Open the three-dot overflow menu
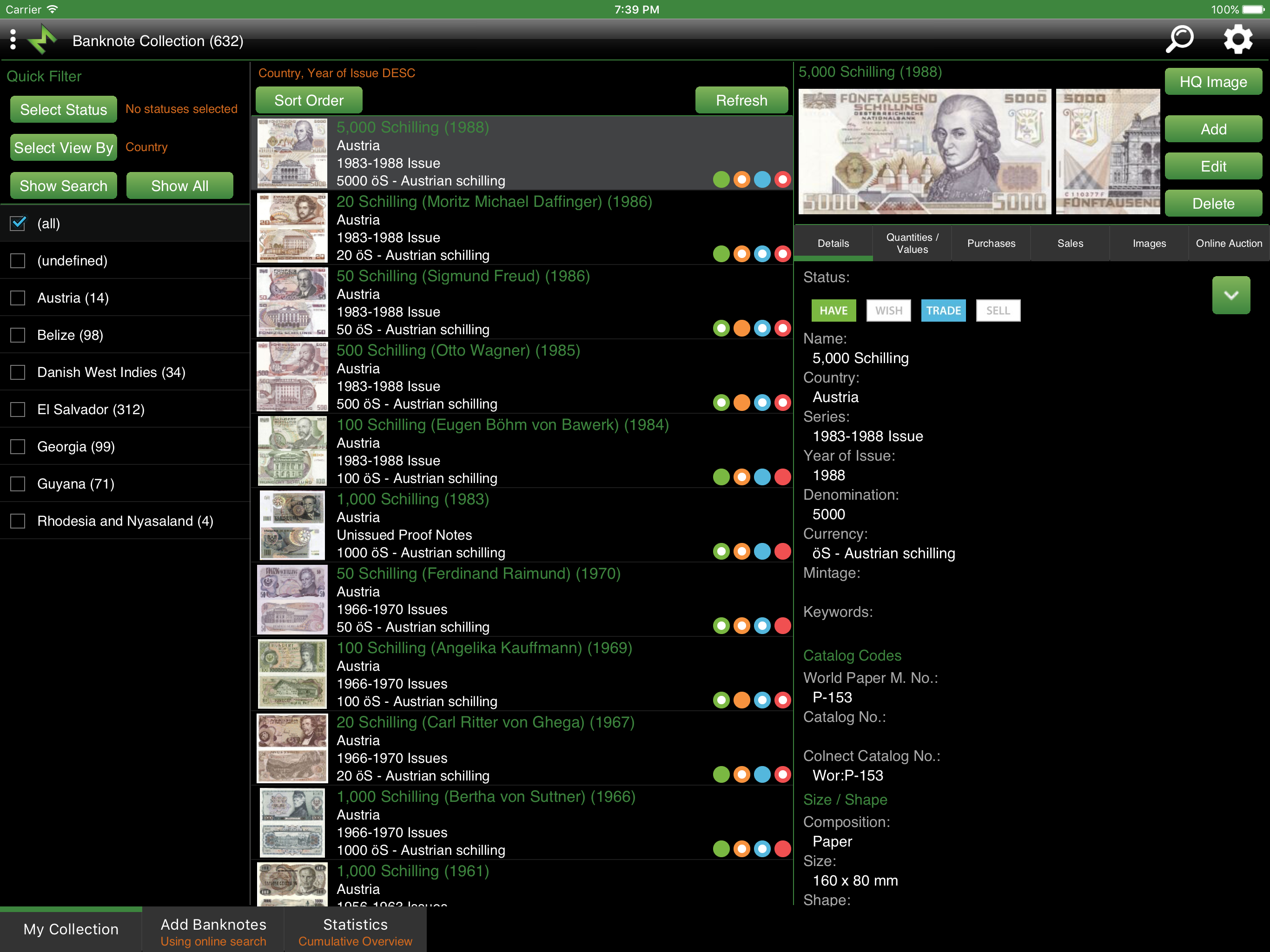Screen dimensions: 1270x952 coord(13,40)
